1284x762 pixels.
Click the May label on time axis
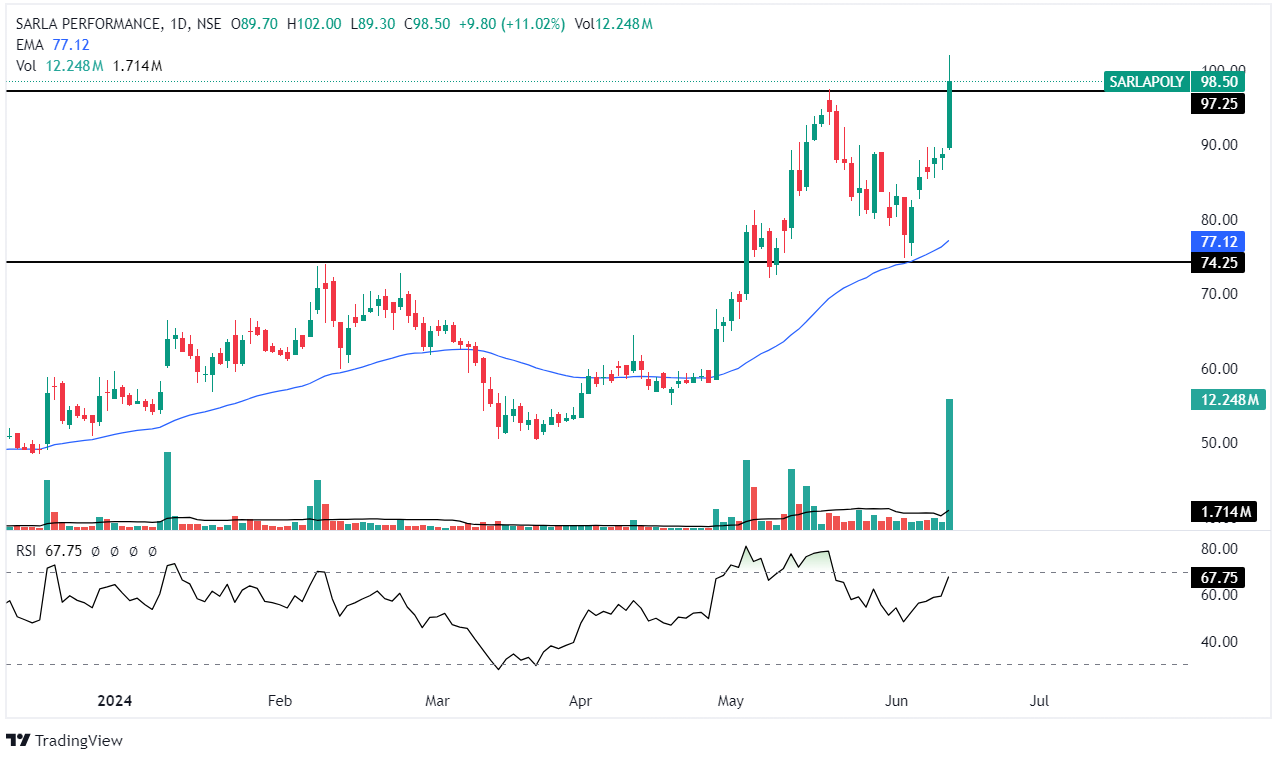point(732,701)
